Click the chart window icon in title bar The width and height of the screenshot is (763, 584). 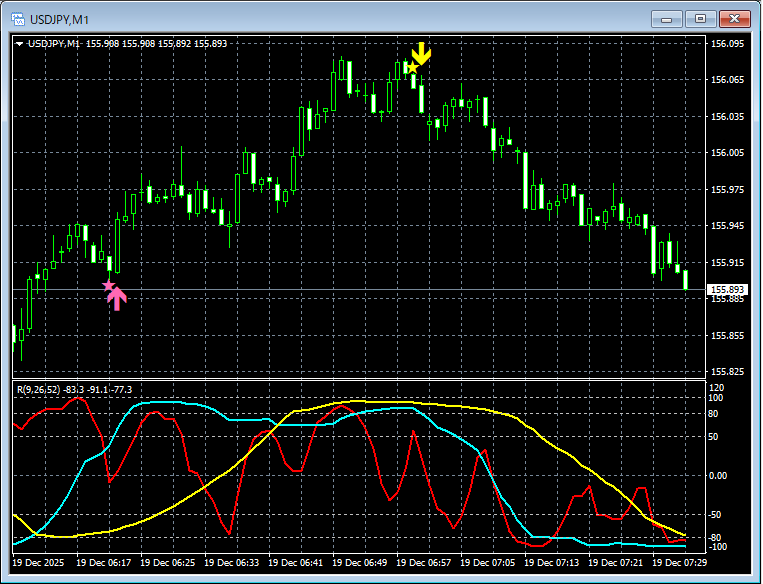point(17,18)
